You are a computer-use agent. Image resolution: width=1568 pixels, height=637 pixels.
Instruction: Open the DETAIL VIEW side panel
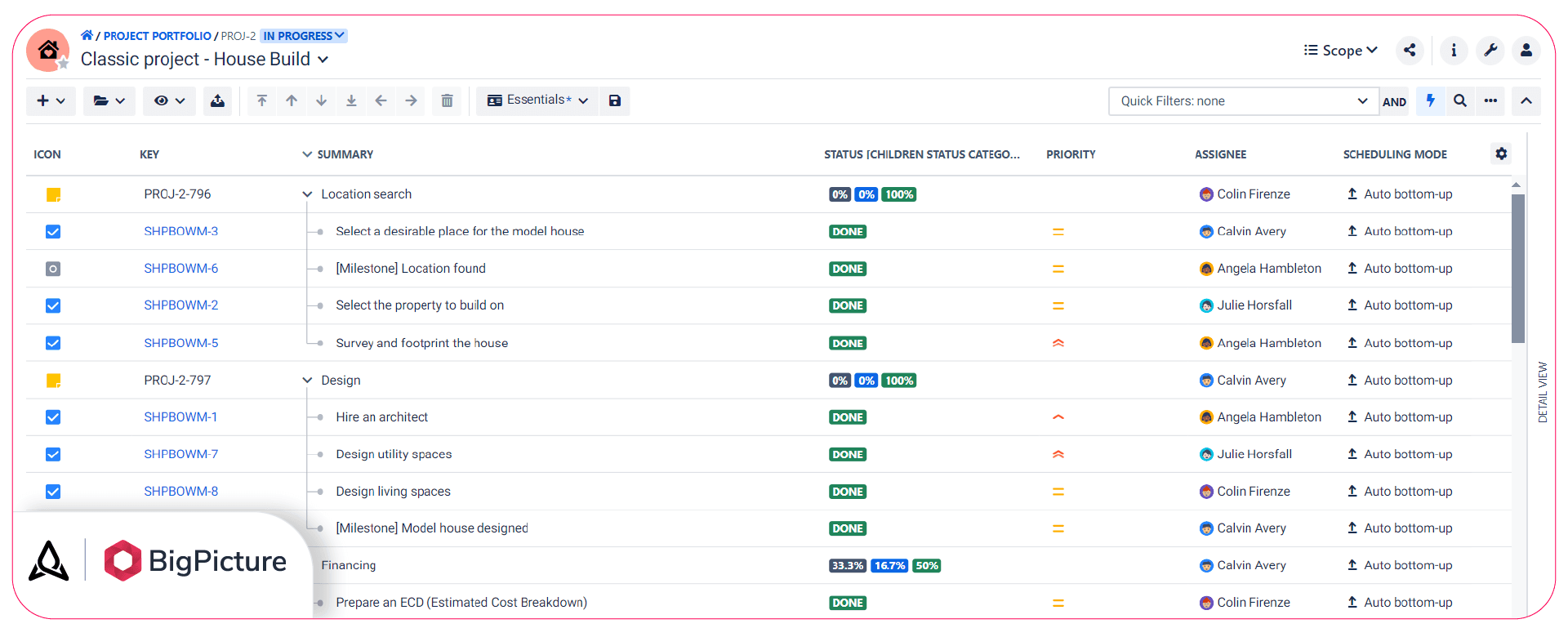(1542, 392)
